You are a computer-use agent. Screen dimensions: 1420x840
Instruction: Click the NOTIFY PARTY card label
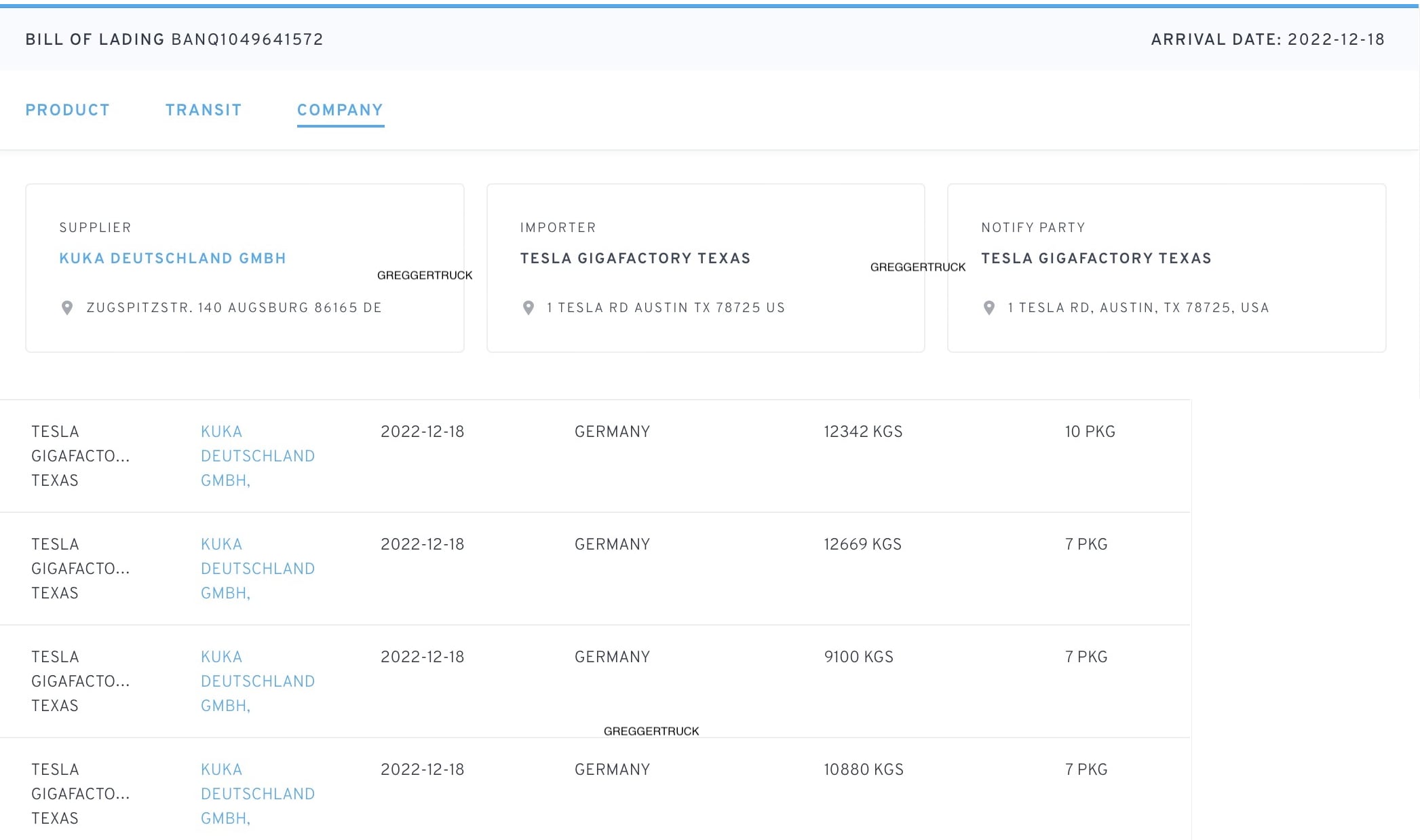click(1033, 228)
